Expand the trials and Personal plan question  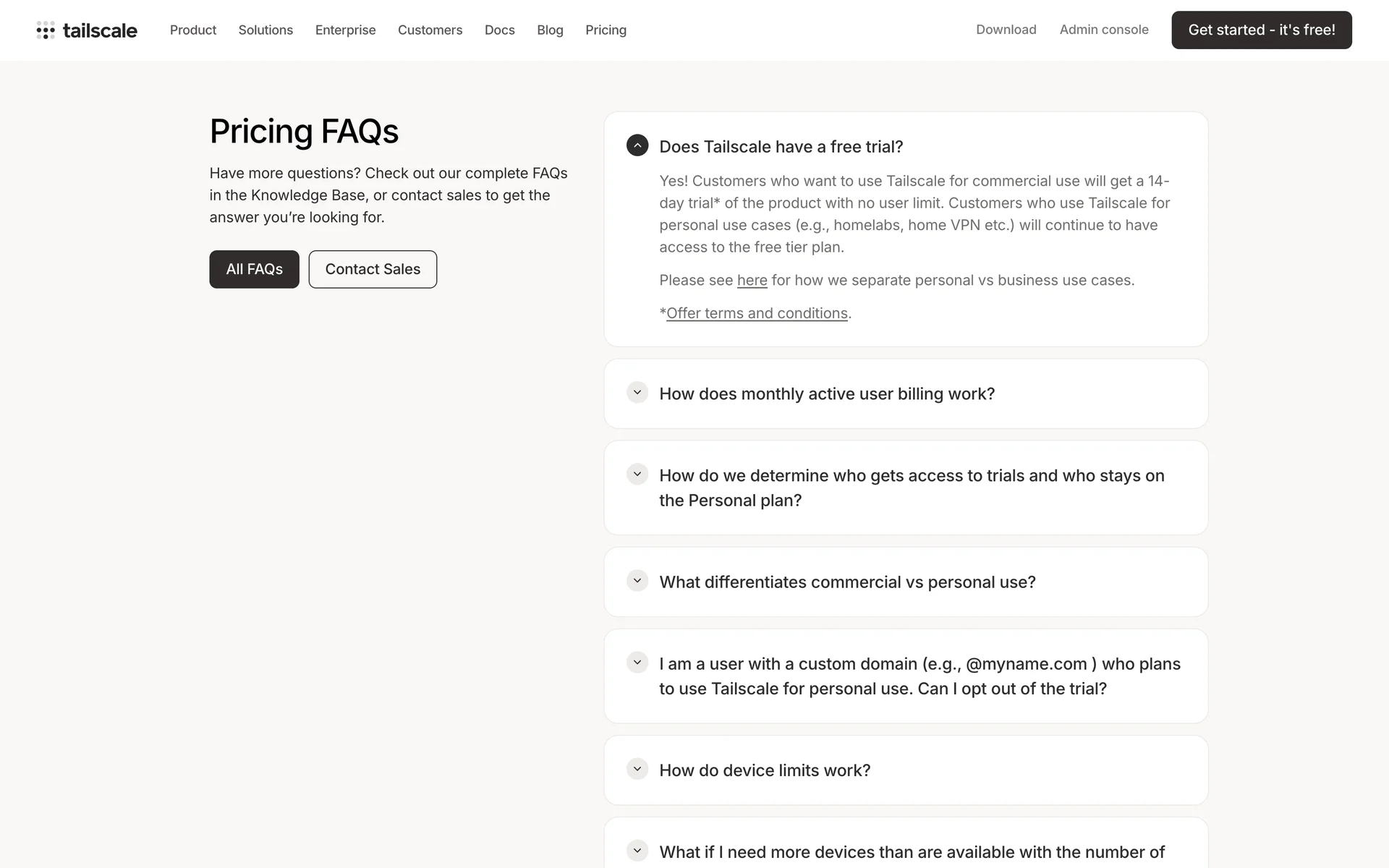(637, 475)
